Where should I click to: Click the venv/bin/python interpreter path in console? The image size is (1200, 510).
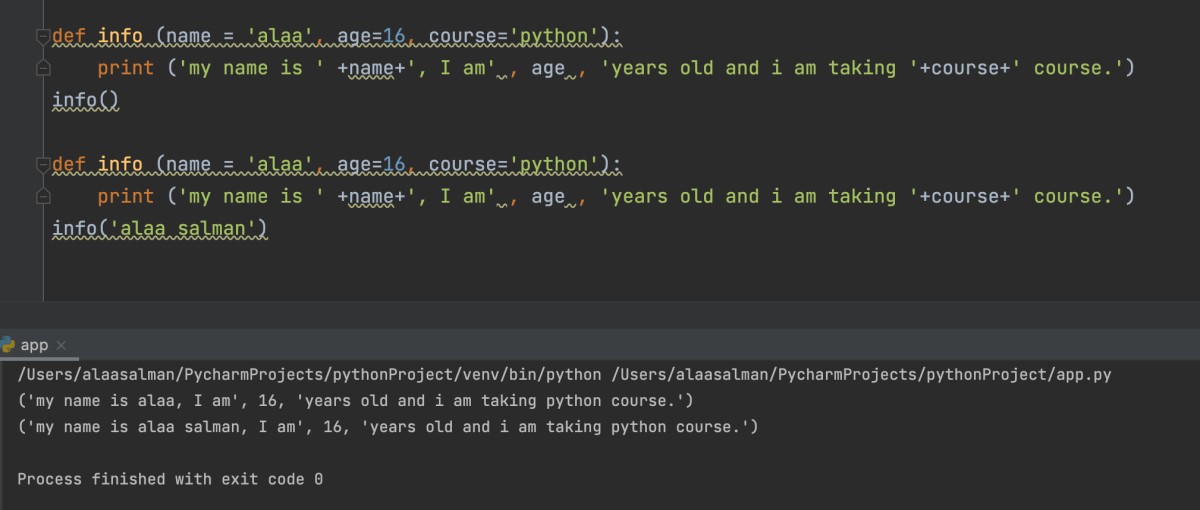coord(310,375)
